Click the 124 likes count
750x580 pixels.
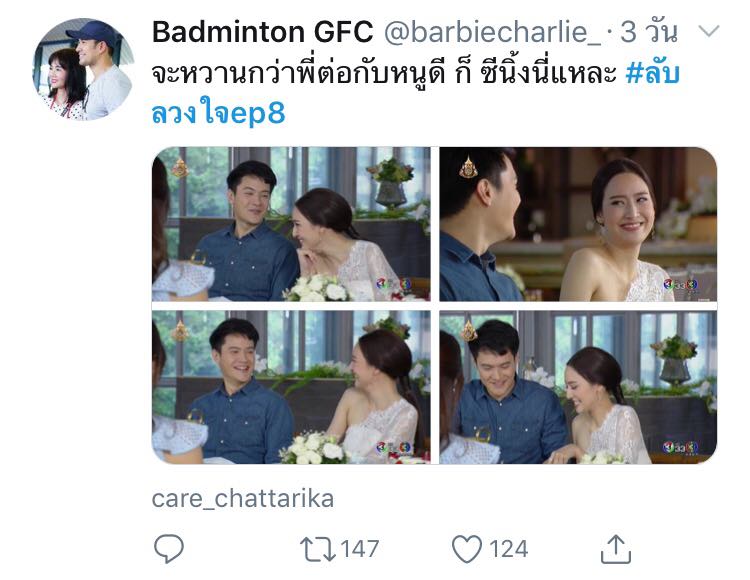pos(508,549)
